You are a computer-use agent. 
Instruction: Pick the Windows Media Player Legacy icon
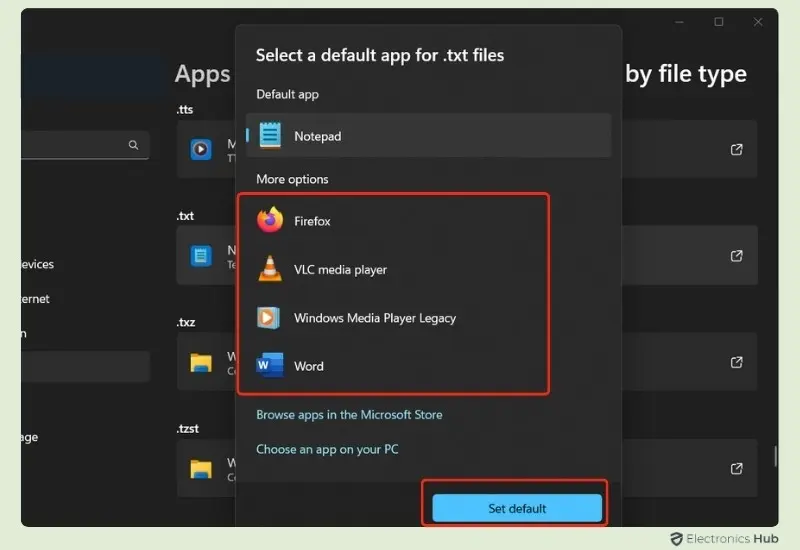click(270, 318)
